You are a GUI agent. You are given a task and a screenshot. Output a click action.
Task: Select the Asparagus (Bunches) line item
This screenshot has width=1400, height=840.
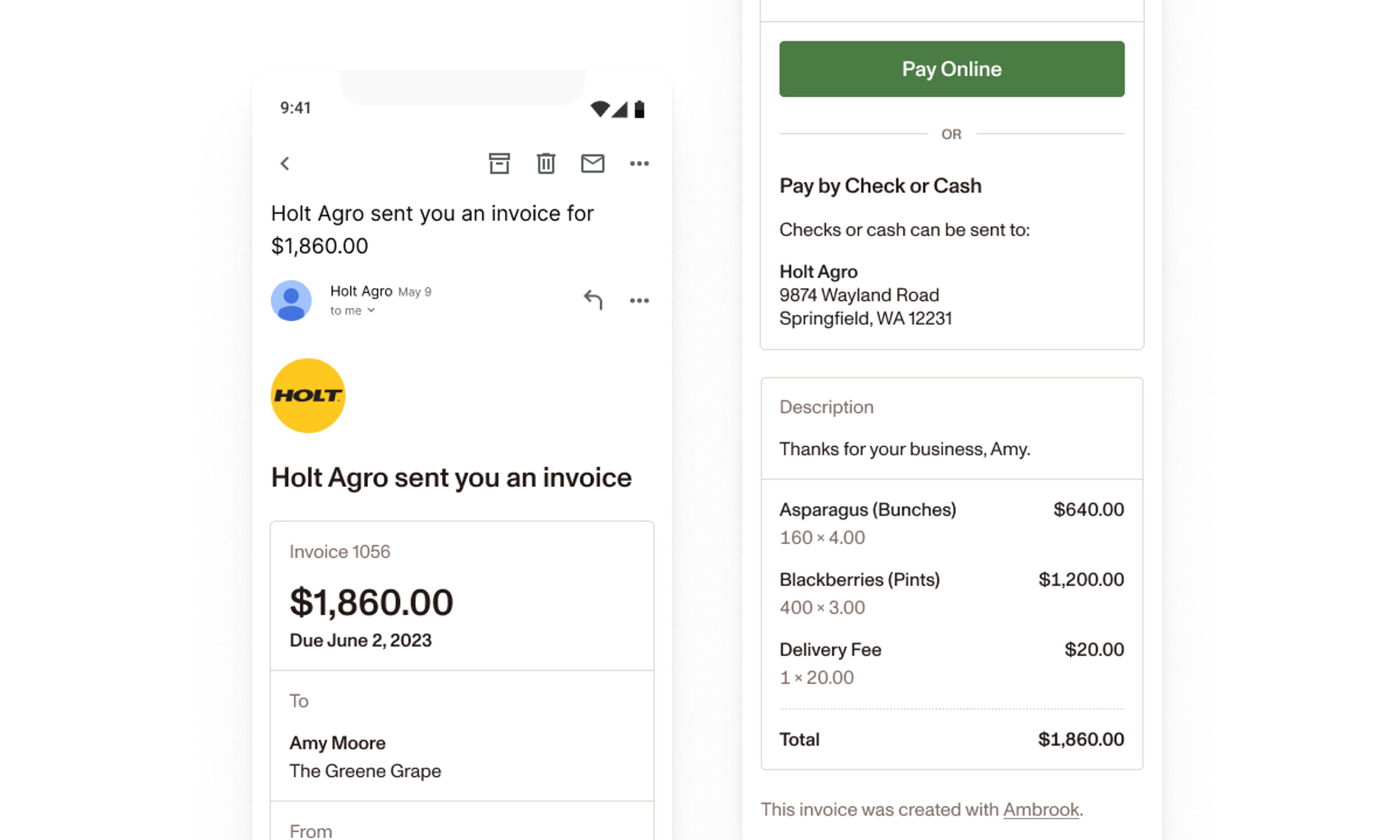(867, 509)
